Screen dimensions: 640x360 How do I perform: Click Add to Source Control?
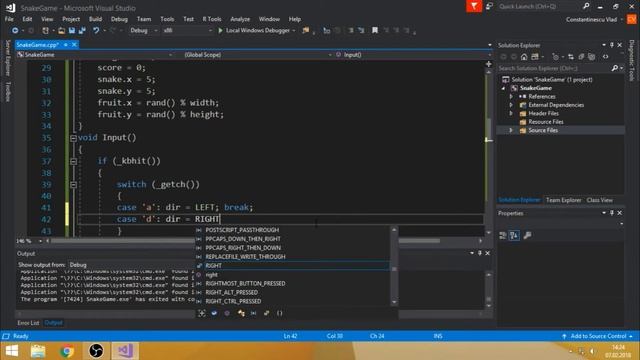[598, 336]
